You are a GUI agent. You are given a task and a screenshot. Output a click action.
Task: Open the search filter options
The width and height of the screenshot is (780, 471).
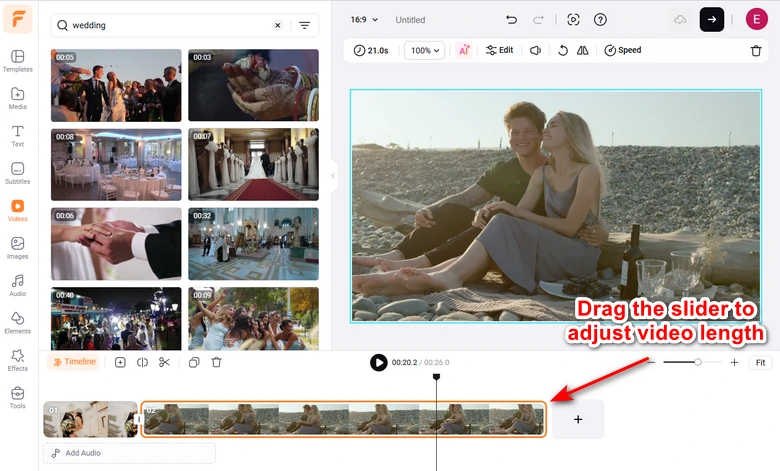[x=304, y=25]
